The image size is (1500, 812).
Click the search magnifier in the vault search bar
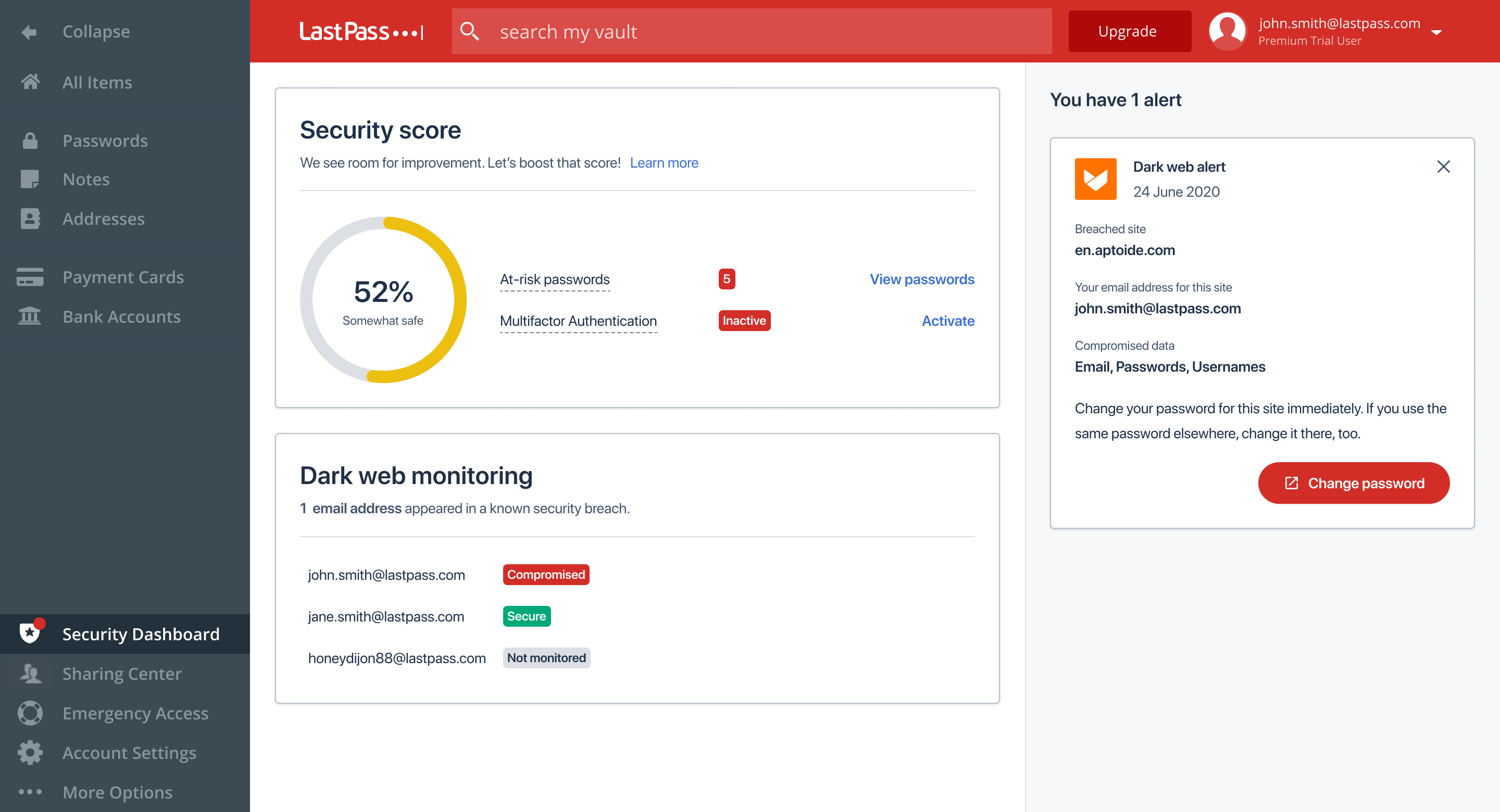[469, 31]
